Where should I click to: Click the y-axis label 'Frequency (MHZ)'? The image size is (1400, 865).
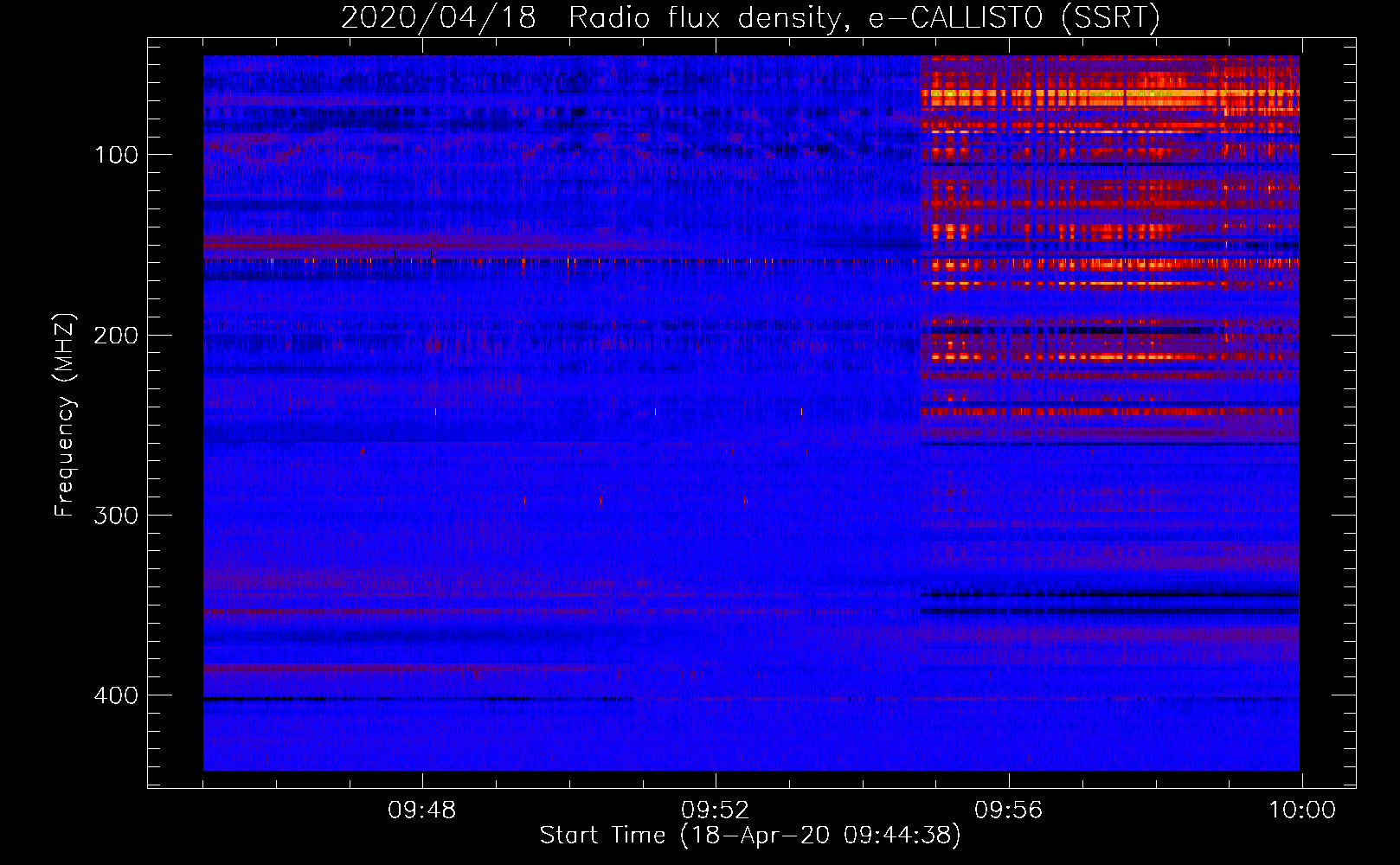(65, 415)
